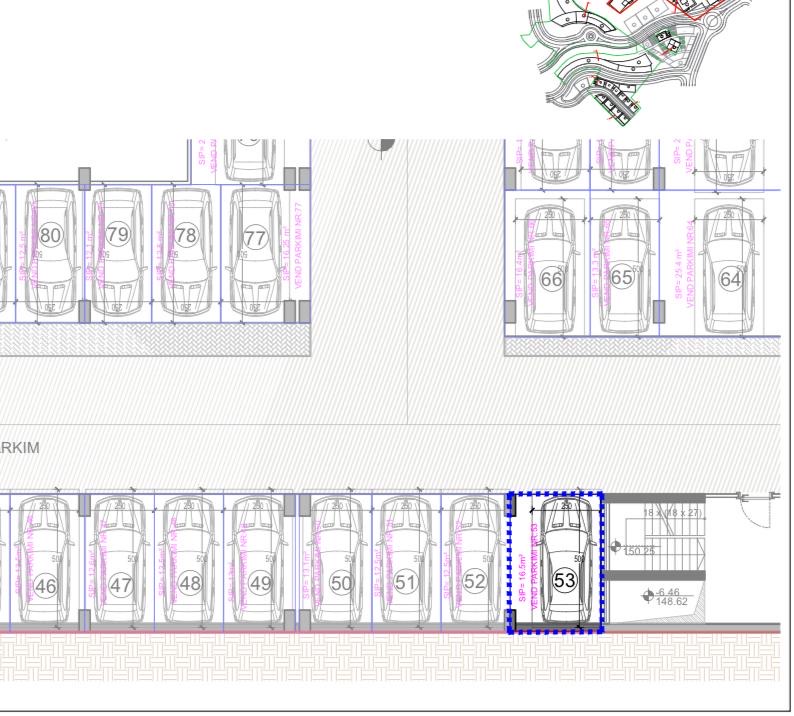Image resolution: width=794 pixels, height=716 pixels.
Task: Click parking space number 79
Action: tap(118, 236)
